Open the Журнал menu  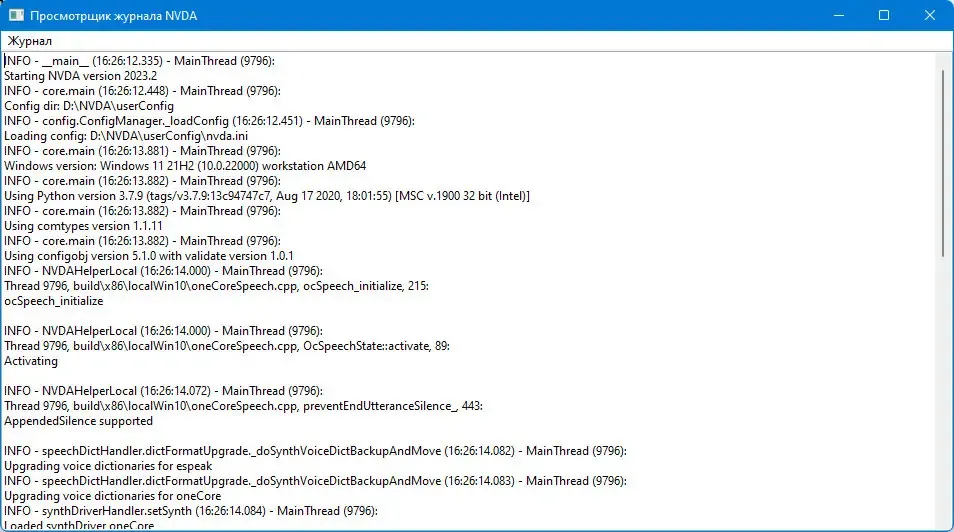coord(29,41)
